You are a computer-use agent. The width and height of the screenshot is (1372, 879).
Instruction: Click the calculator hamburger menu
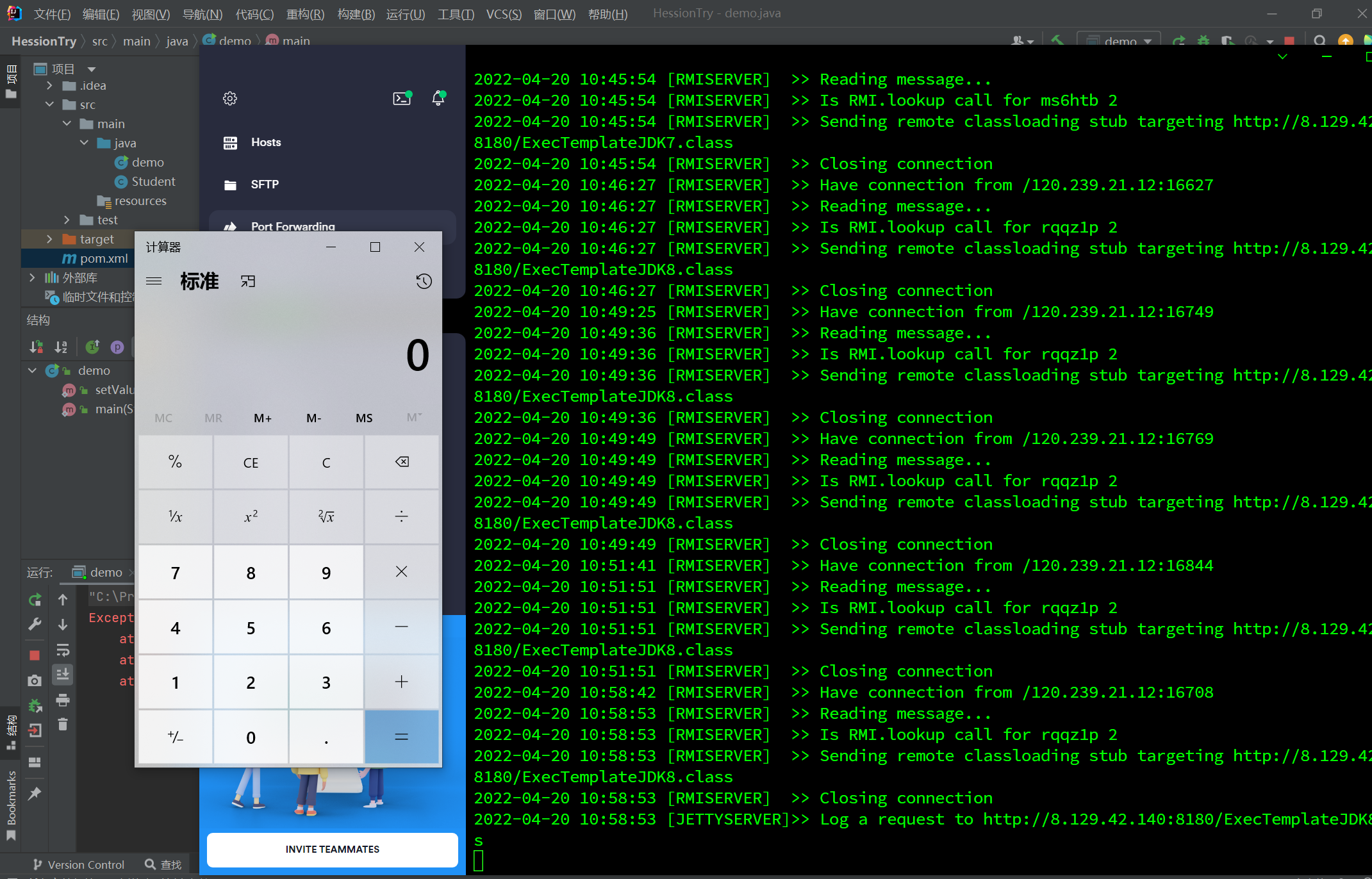154,281
